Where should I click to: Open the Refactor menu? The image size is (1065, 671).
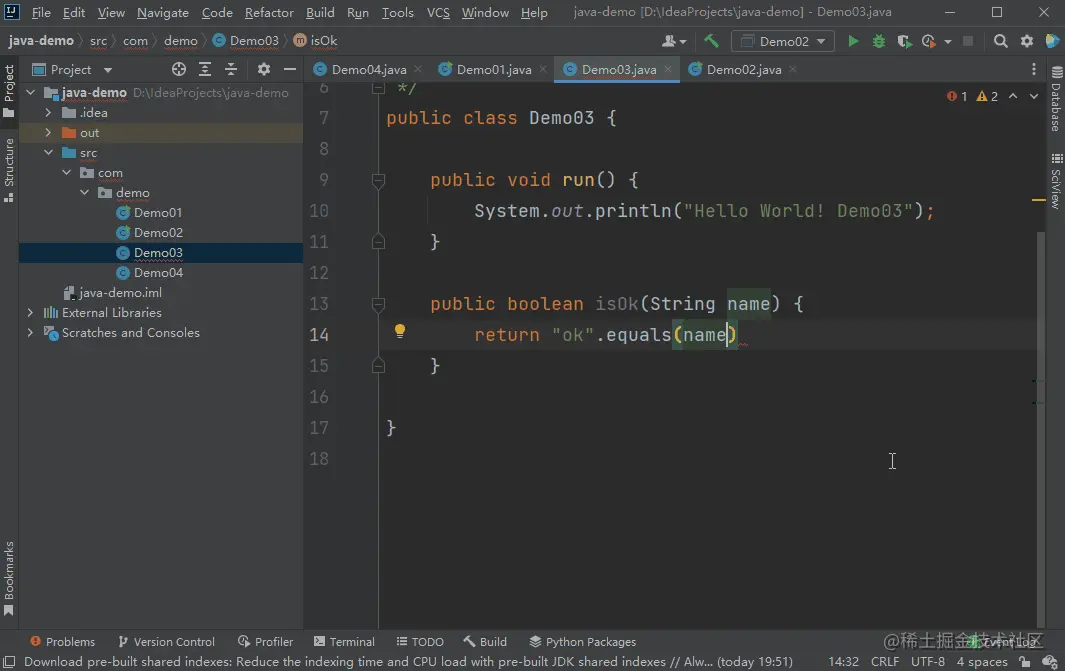point(269,12)
